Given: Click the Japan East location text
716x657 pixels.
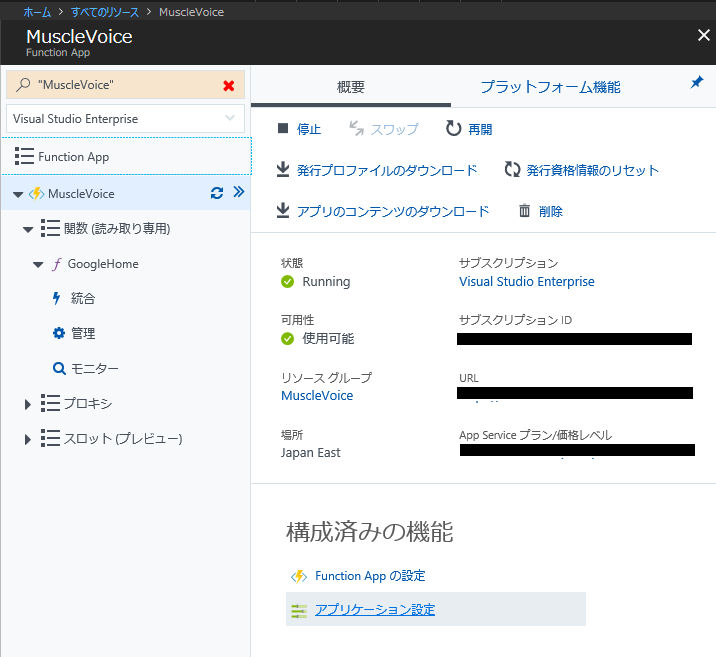Looking at the screenshot, I should coord(311,452).
